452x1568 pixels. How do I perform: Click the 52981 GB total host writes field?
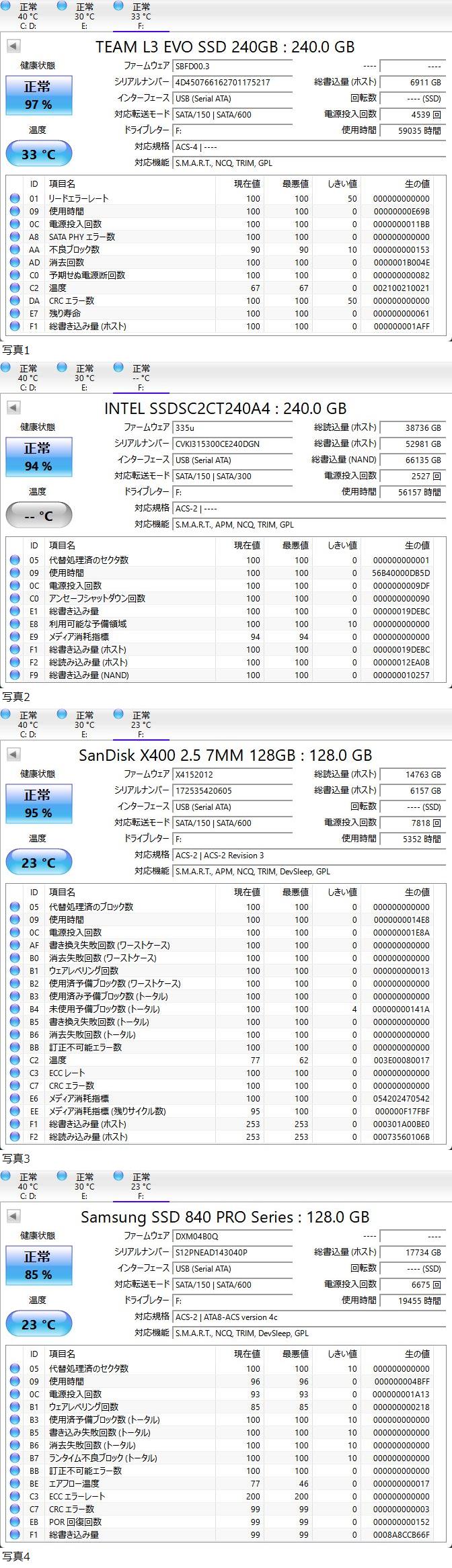[411, 444]
